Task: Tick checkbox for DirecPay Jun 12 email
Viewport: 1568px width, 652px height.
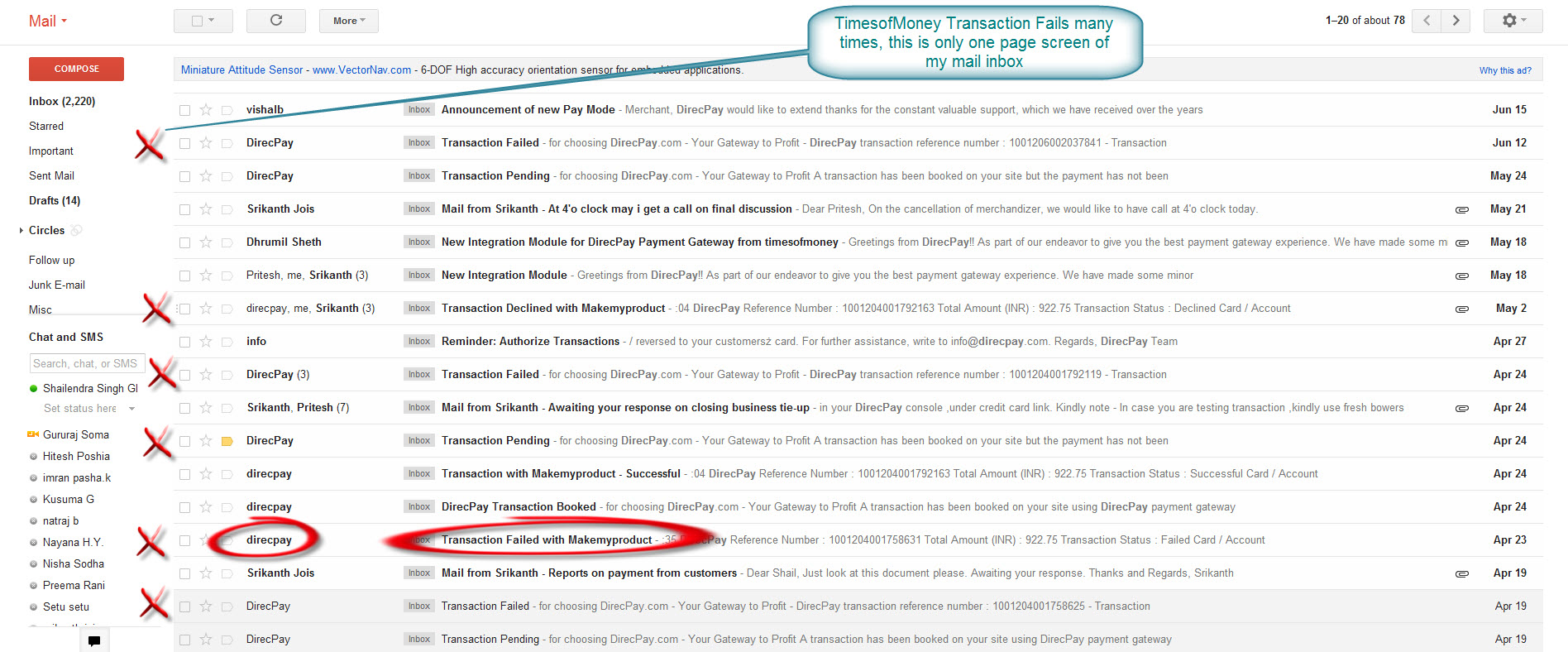Action: coord(184,143)
